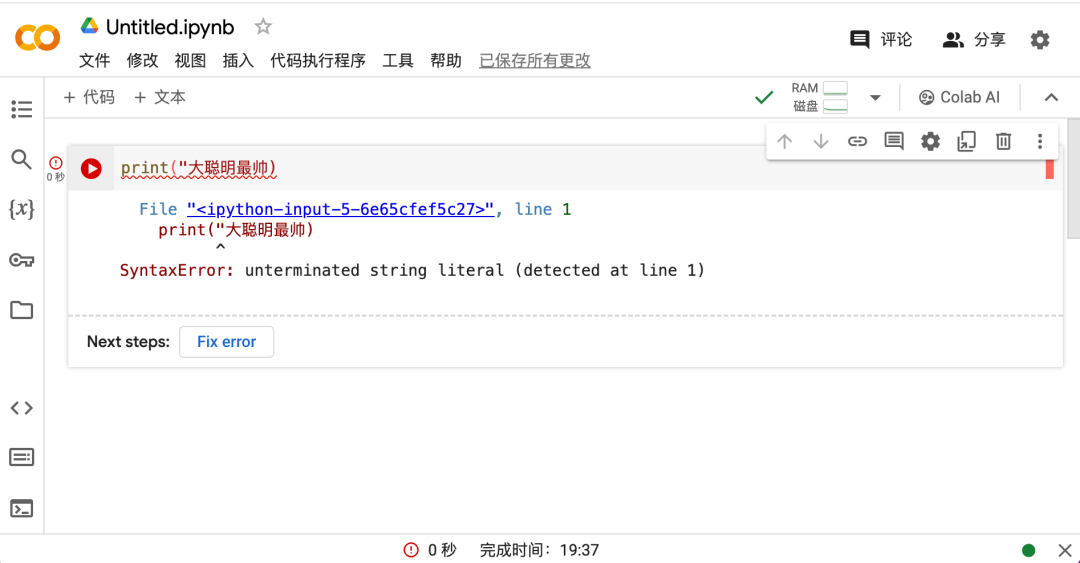Open the RAM and disk resources dropdown arrow
The height and width of the screenshot is (563, 1080).
875,98
